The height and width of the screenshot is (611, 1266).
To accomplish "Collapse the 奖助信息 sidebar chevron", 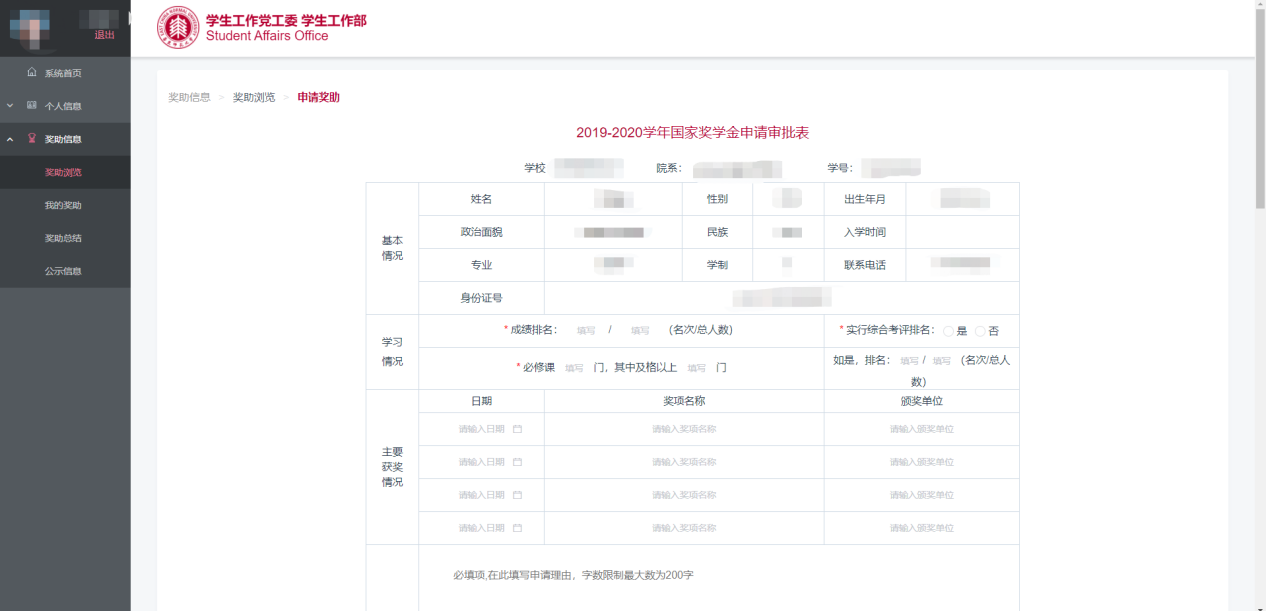I will click(x=10, y=139).
